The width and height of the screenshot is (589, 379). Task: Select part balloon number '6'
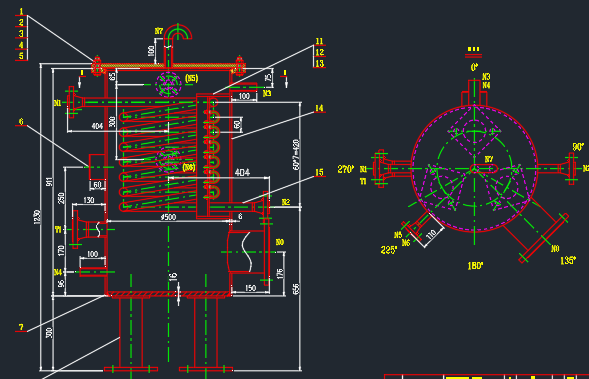(21, 121)
